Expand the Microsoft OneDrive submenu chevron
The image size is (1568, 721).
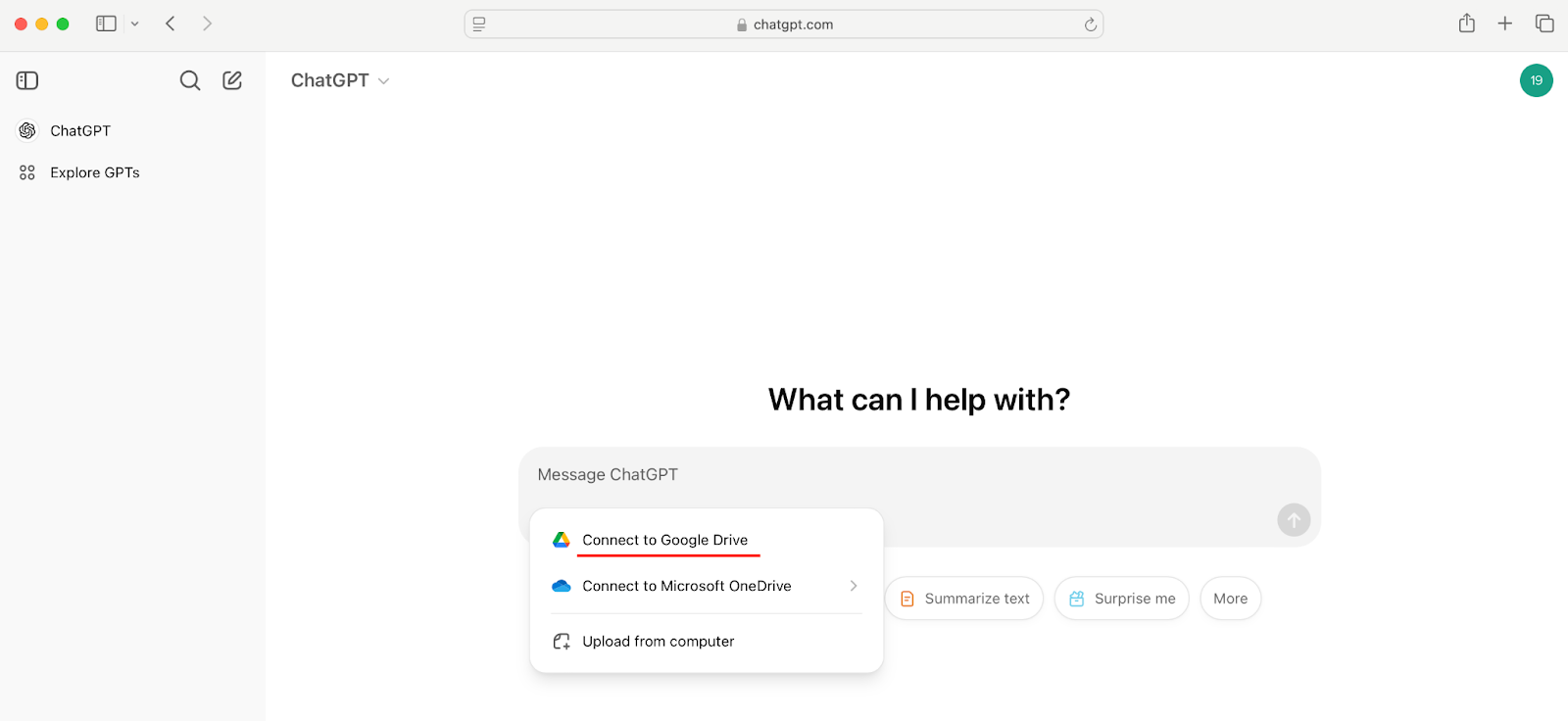point(854,586)
